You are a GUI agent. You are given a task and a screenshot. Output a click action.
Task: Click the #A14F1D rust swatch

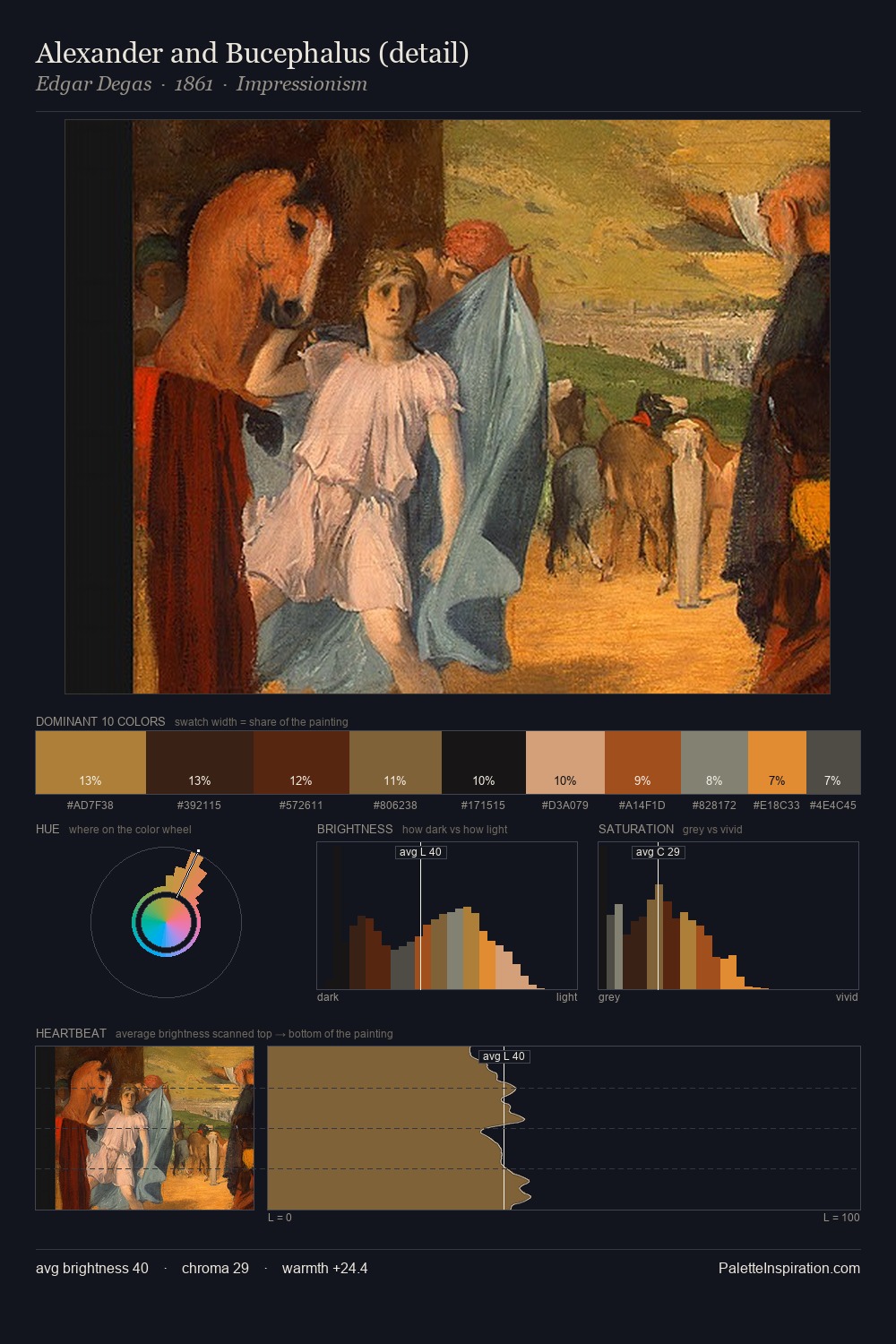[x=642, y=762]
